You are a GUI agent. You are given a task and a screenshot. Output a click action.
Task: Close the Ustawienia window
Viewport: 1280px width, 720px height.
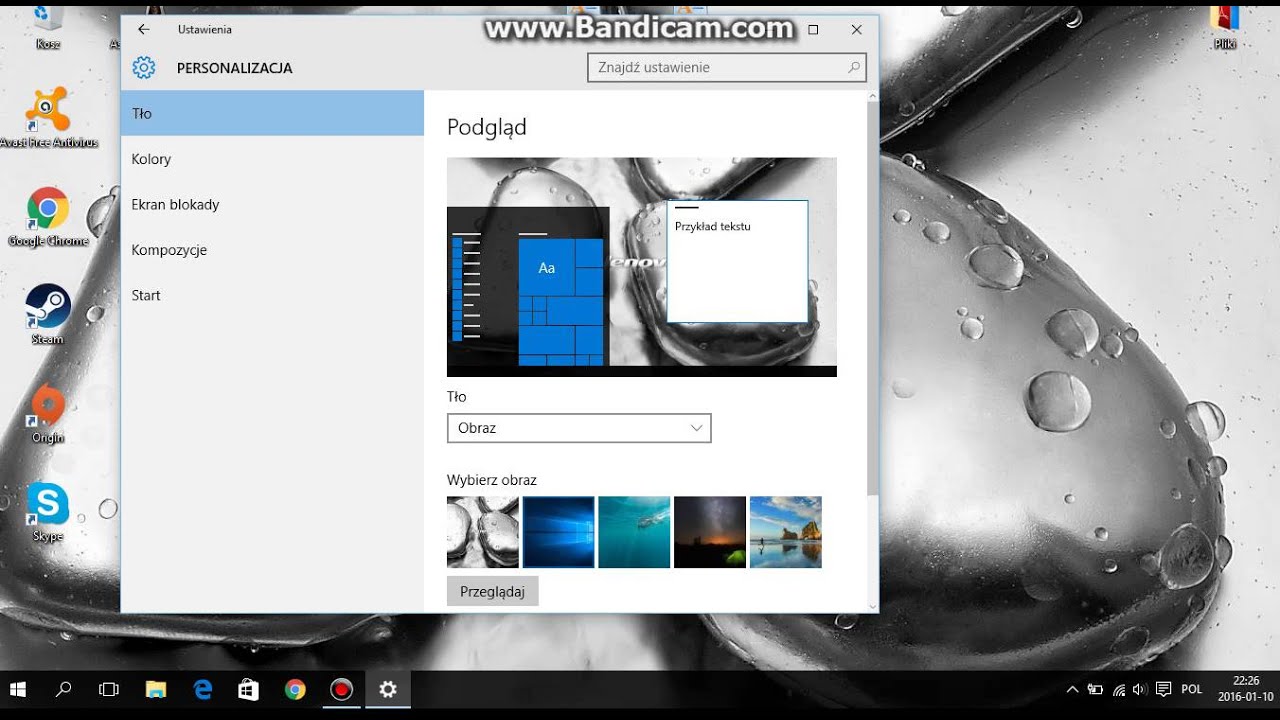tap(856, 30)
